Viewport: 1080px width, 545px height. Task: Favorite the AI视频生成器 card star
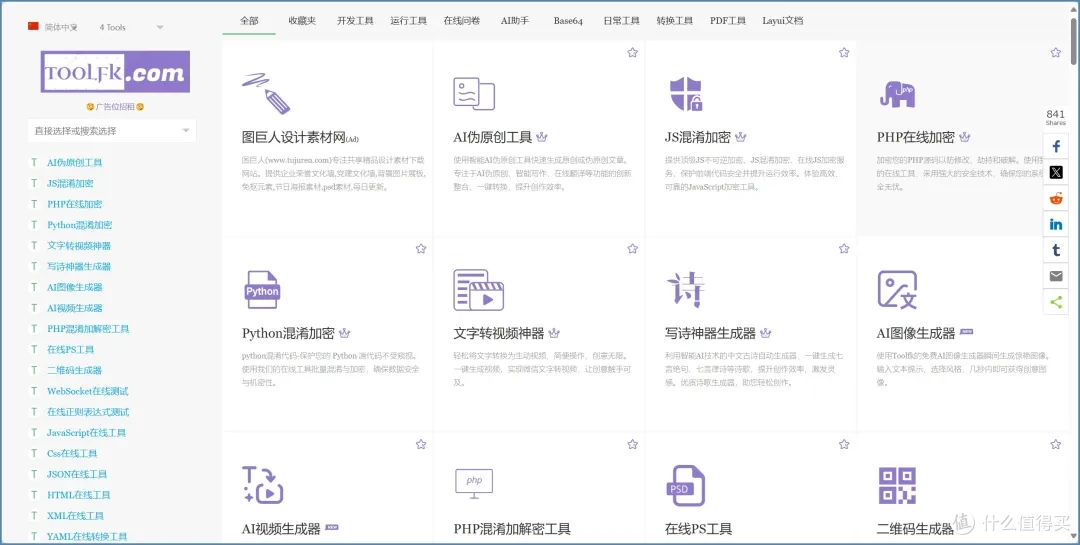421,444
